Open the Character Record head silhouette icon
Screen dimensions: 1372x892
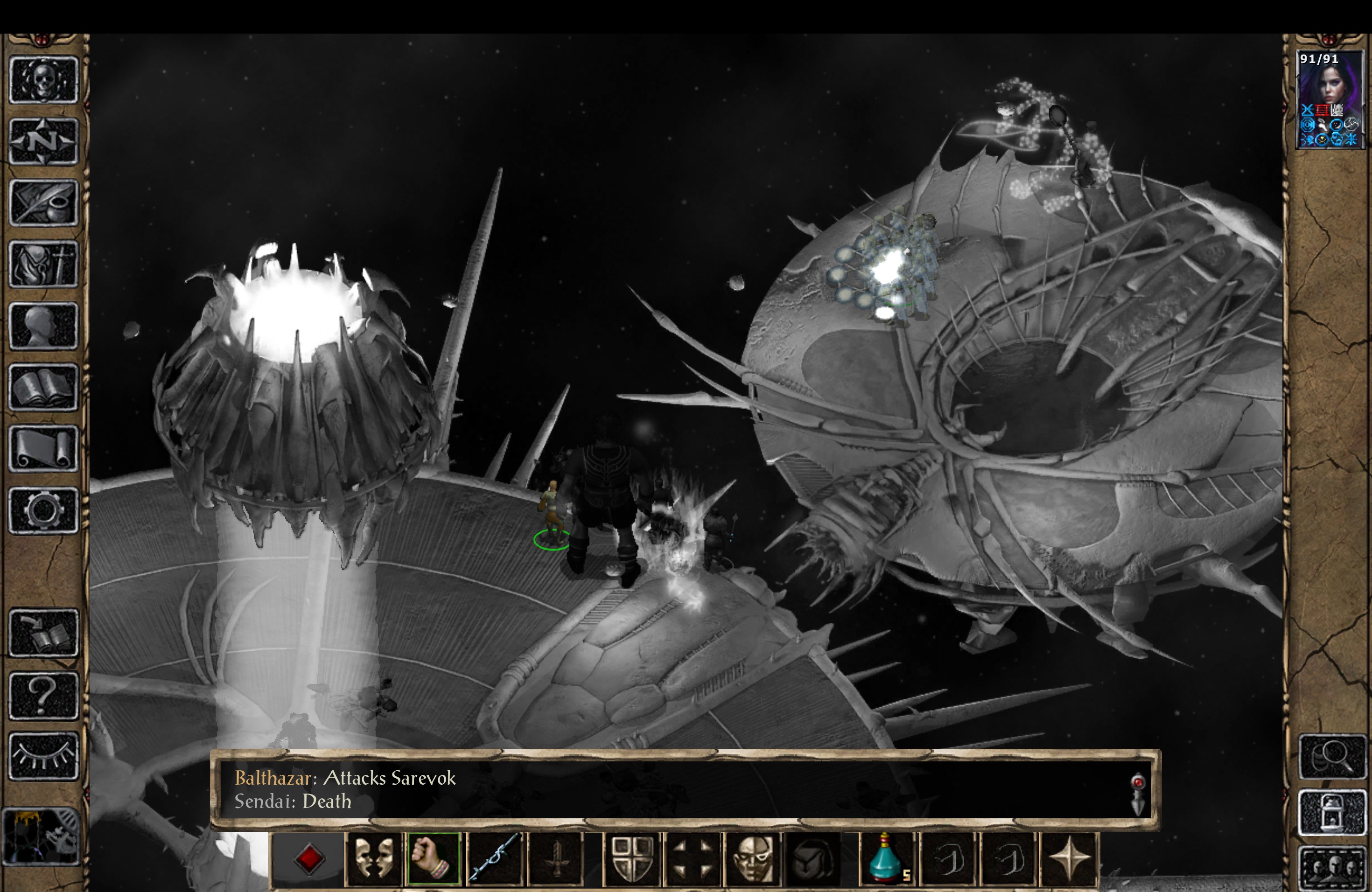[x=44, y=326]
